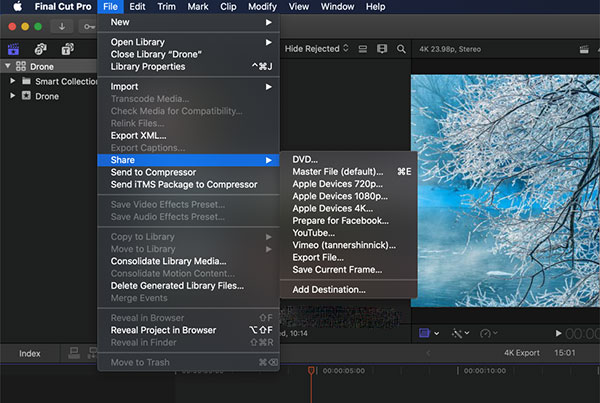Open the Final Cut Pro application menu

pyautogui.click(x=63, y=7)
